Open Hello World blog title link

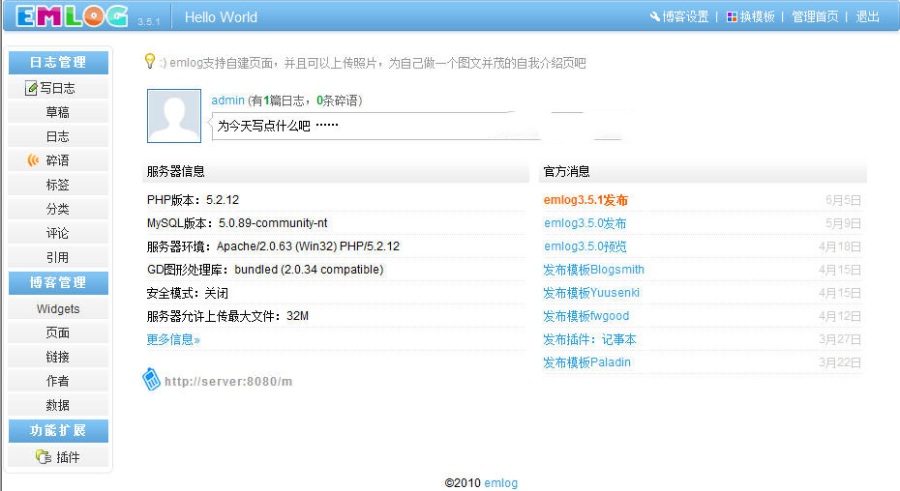[221, 17]
